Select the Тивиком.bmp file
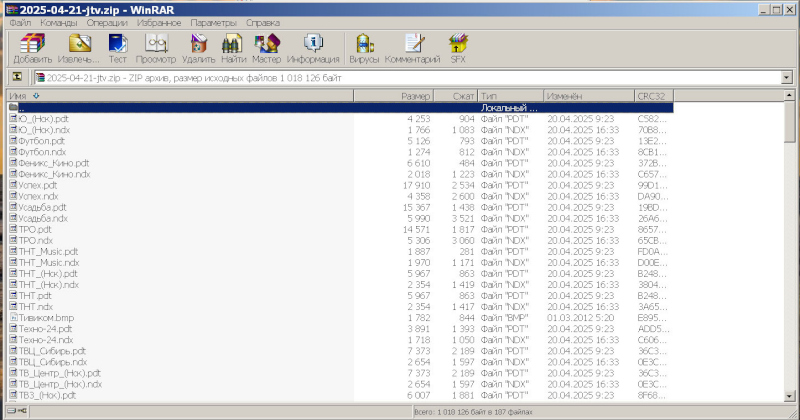 coord(46,317)
